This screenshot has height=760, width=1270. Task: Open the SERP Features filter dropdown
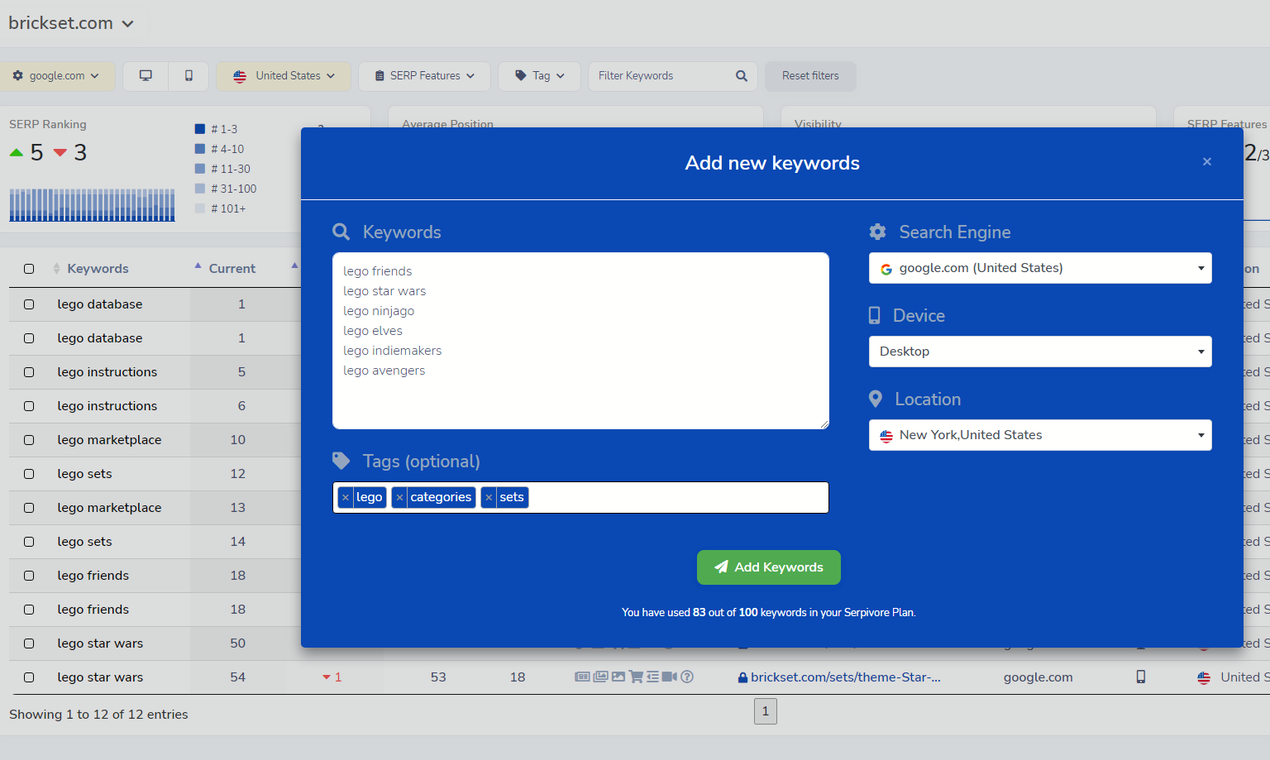coord(424,76)
